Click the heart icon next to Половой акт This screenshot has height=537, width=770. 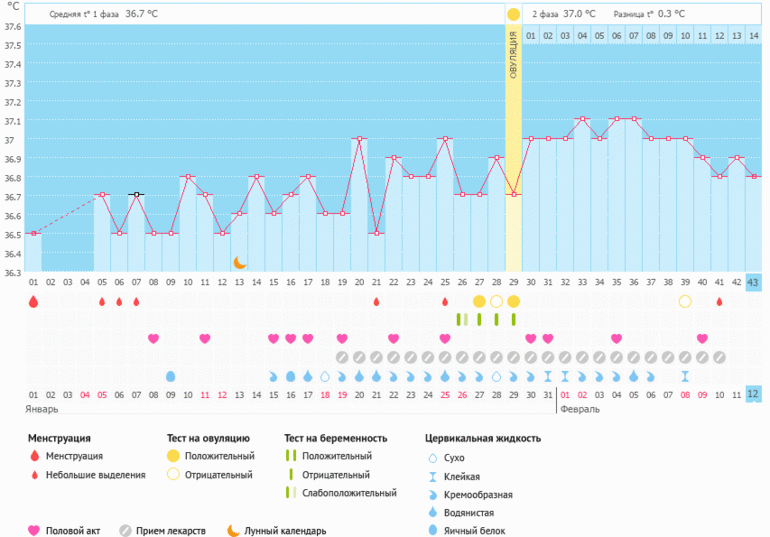[x=34, y=531]
